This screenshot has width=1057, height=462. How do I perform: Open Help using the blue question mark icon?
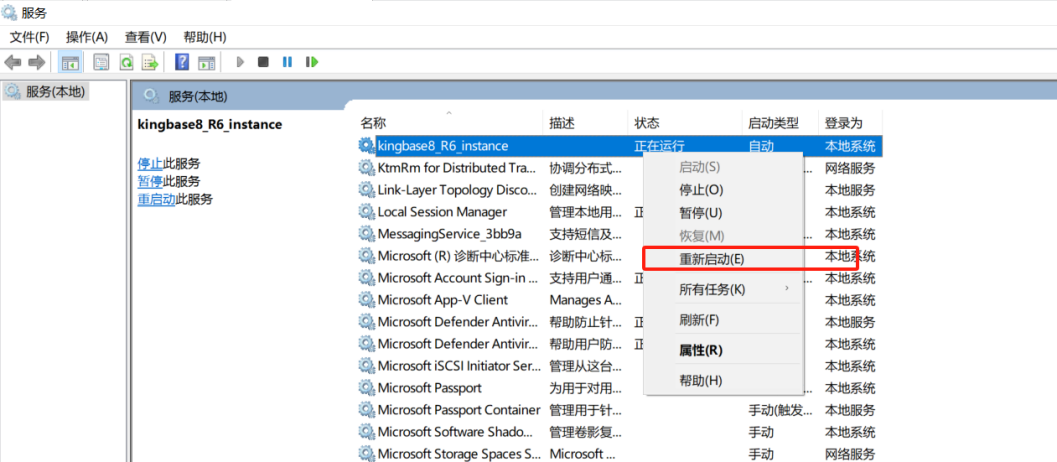tap(182, 62)
